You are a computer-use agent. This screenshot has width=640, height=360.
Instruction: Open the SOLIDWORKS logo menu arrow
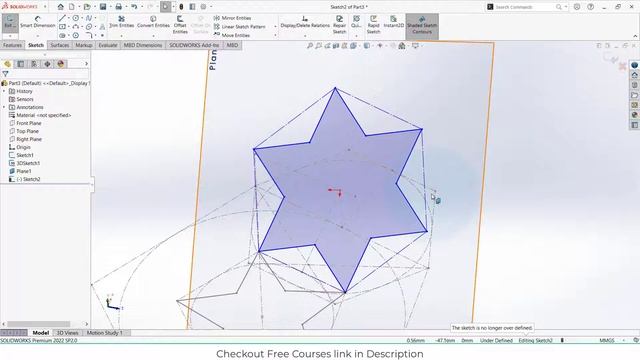(45, 7)
